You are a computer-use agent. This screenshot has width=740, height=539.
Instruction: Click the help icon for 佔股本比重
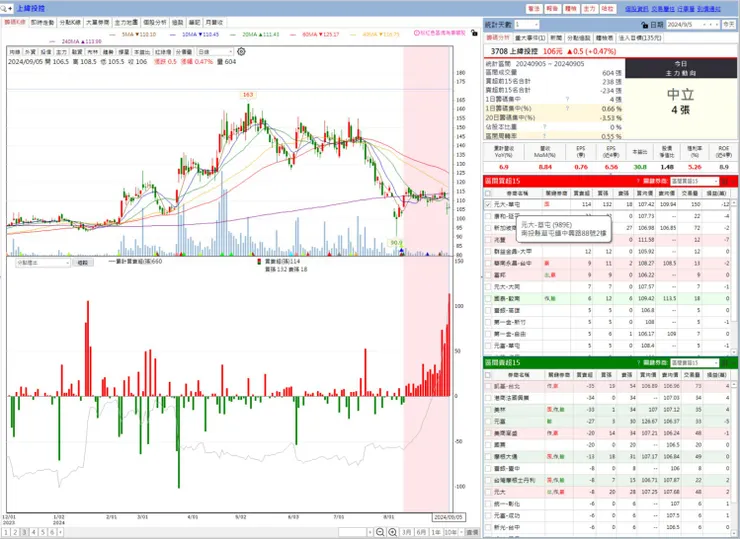pos(544,127)
